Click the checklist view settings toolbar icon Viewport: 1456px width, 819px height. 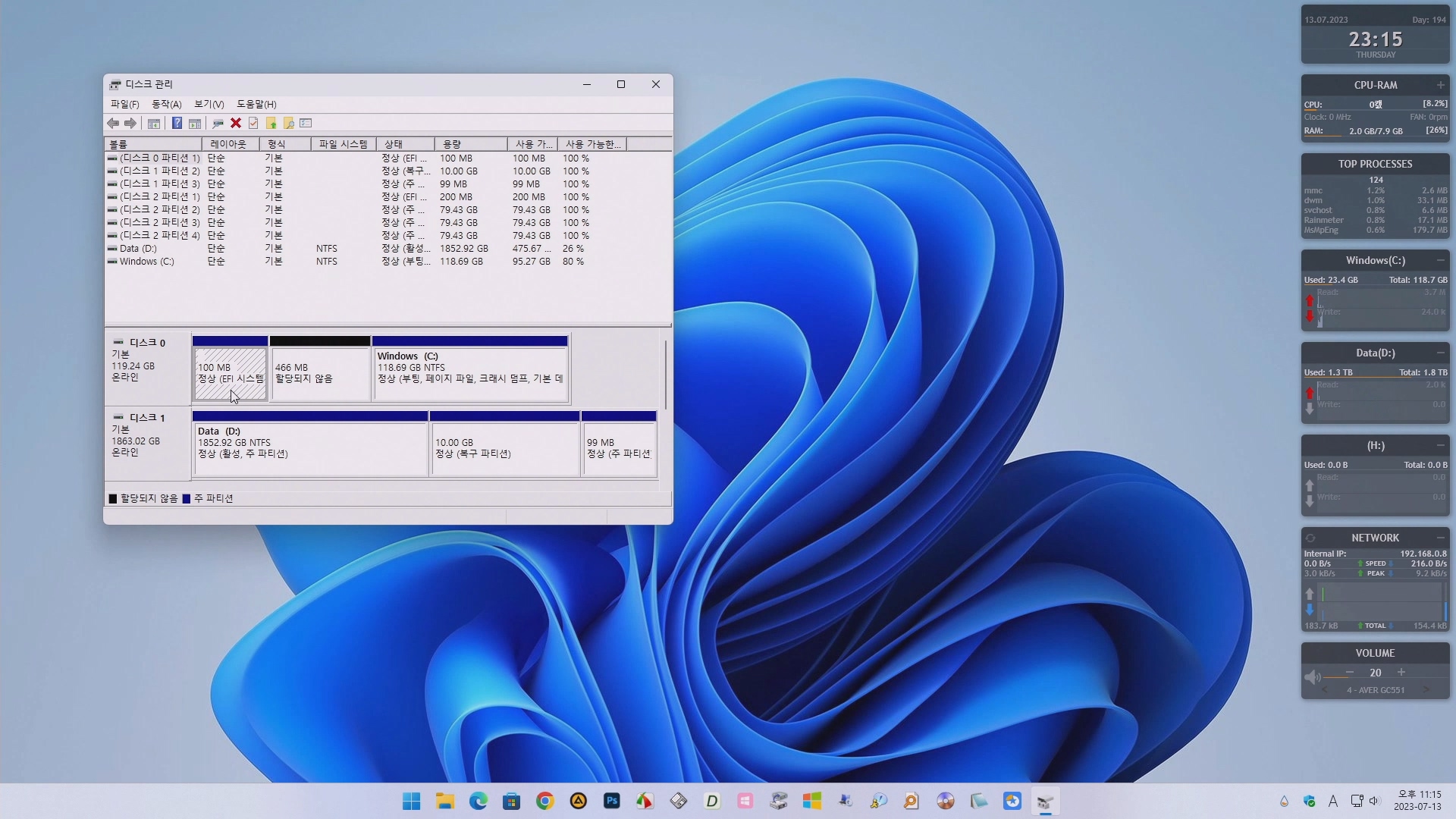tap(306, 123)
